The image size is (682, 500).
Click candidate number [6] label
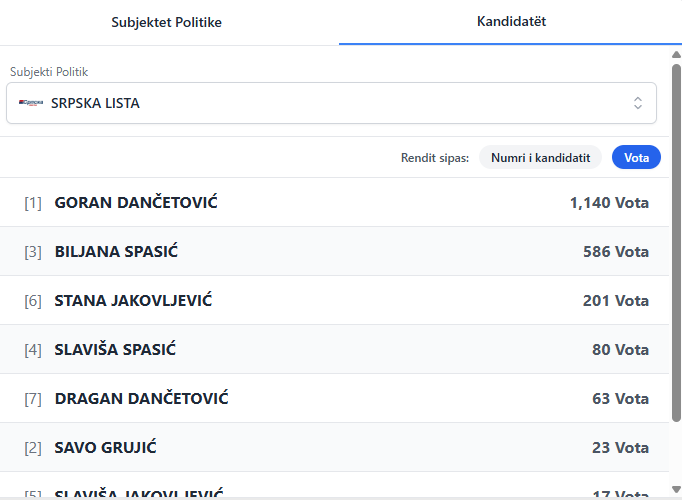point(33,301)
